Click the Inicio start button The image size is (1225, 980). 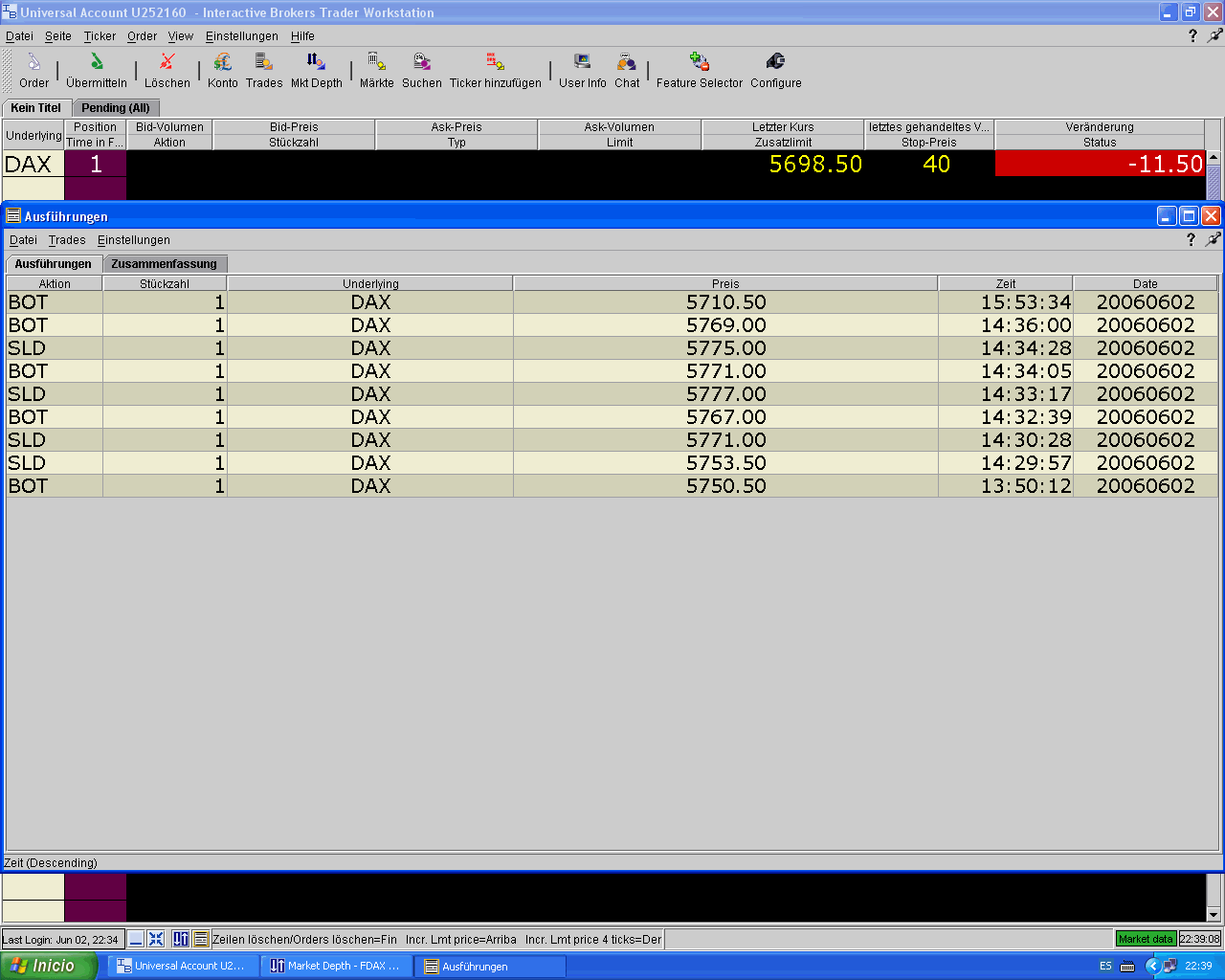(48, 966)
